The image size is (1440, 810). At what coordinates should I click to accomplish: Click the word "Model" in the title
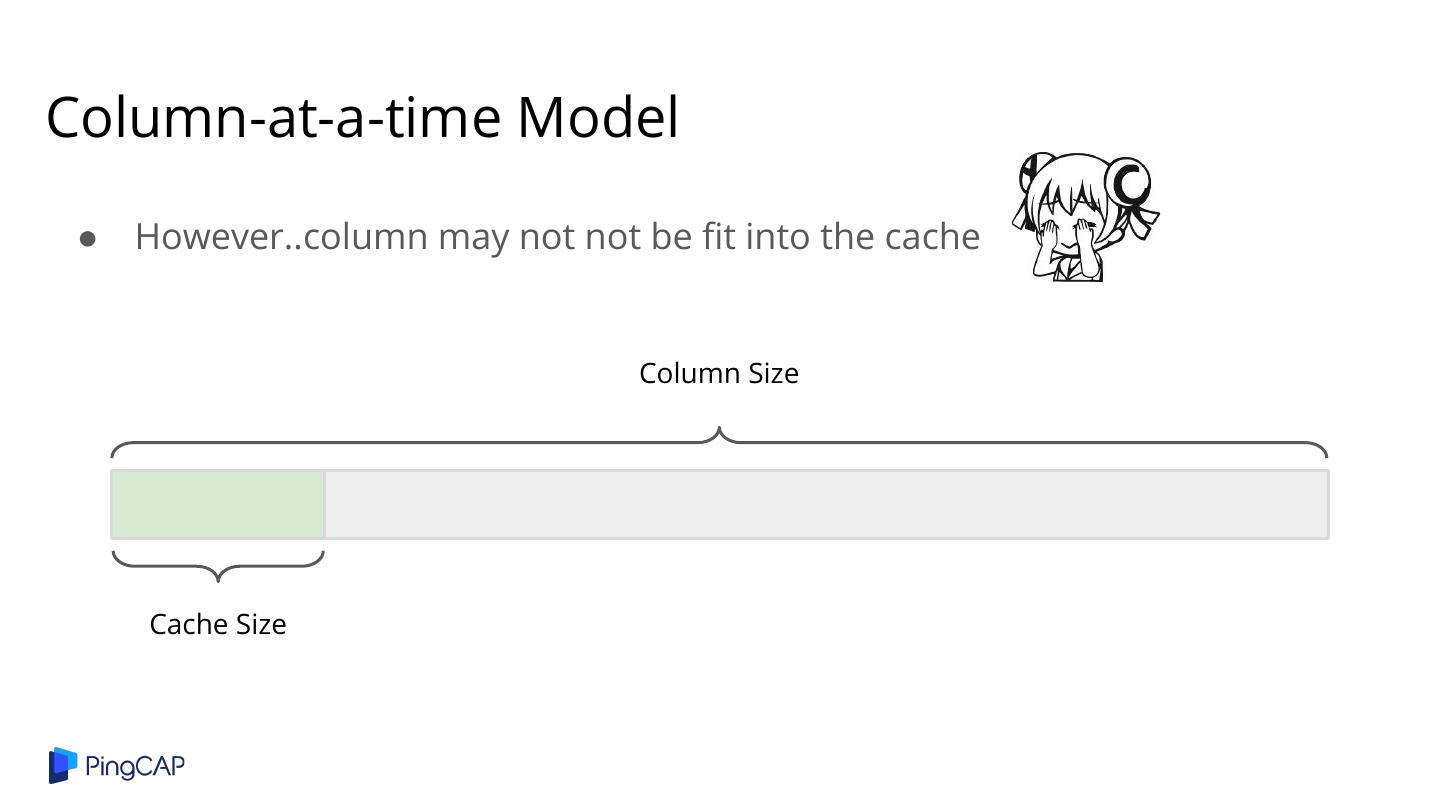click(597, 117)
